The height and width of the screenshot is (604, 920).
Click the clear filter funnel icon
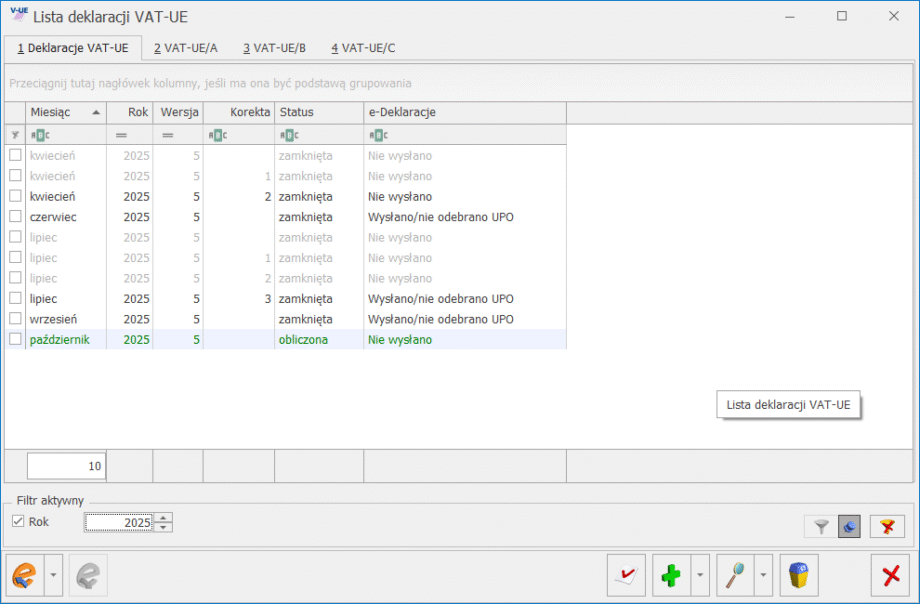tap(887, 526)
